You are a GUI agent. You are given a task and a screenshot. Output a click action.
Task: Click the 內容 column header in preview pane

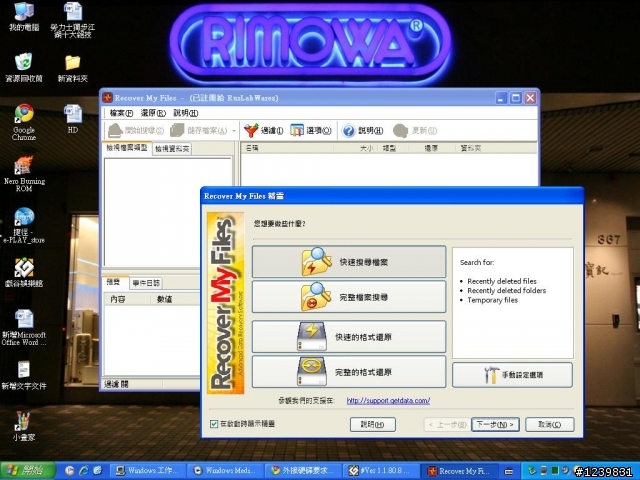pos(127,299)
